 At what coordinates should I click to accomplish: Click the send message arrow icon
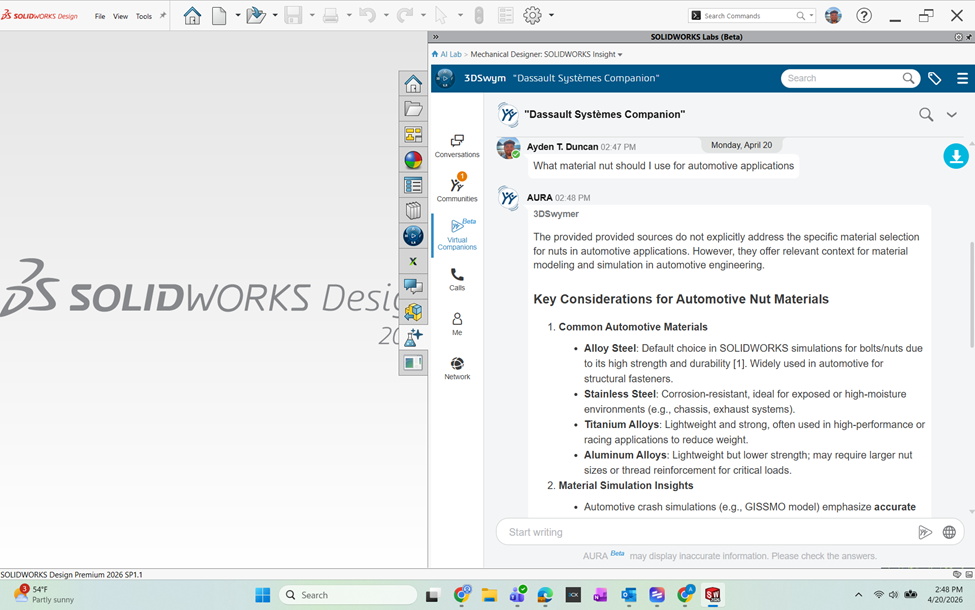coord(925,532)
